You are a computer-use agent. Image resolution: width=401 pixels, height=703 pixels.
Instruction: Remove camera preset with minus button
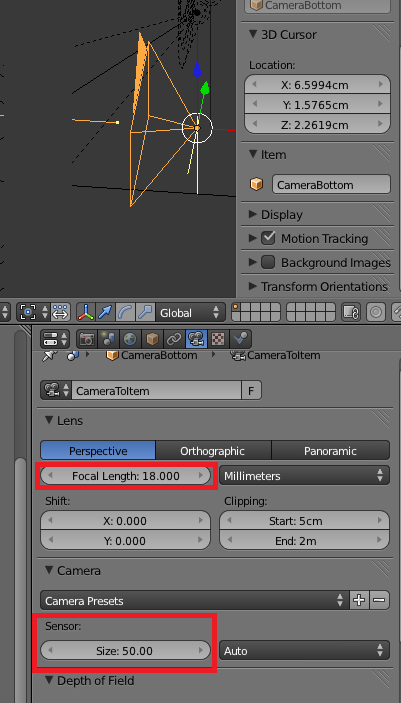[x=379, y=600]
